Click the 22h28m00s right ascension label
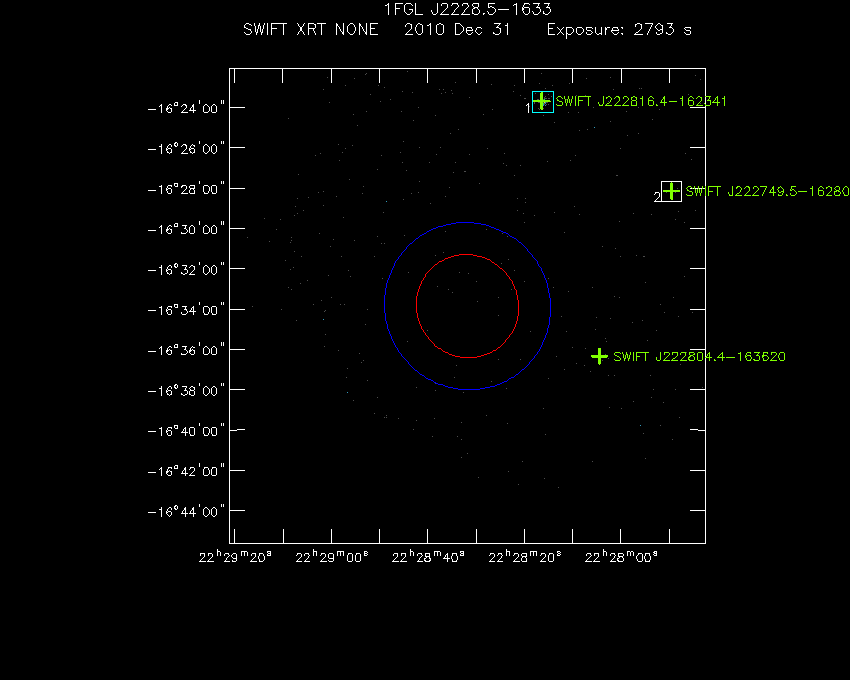This screenshot has height=680, width=850. pyautogui.click(x=621, y=557)
